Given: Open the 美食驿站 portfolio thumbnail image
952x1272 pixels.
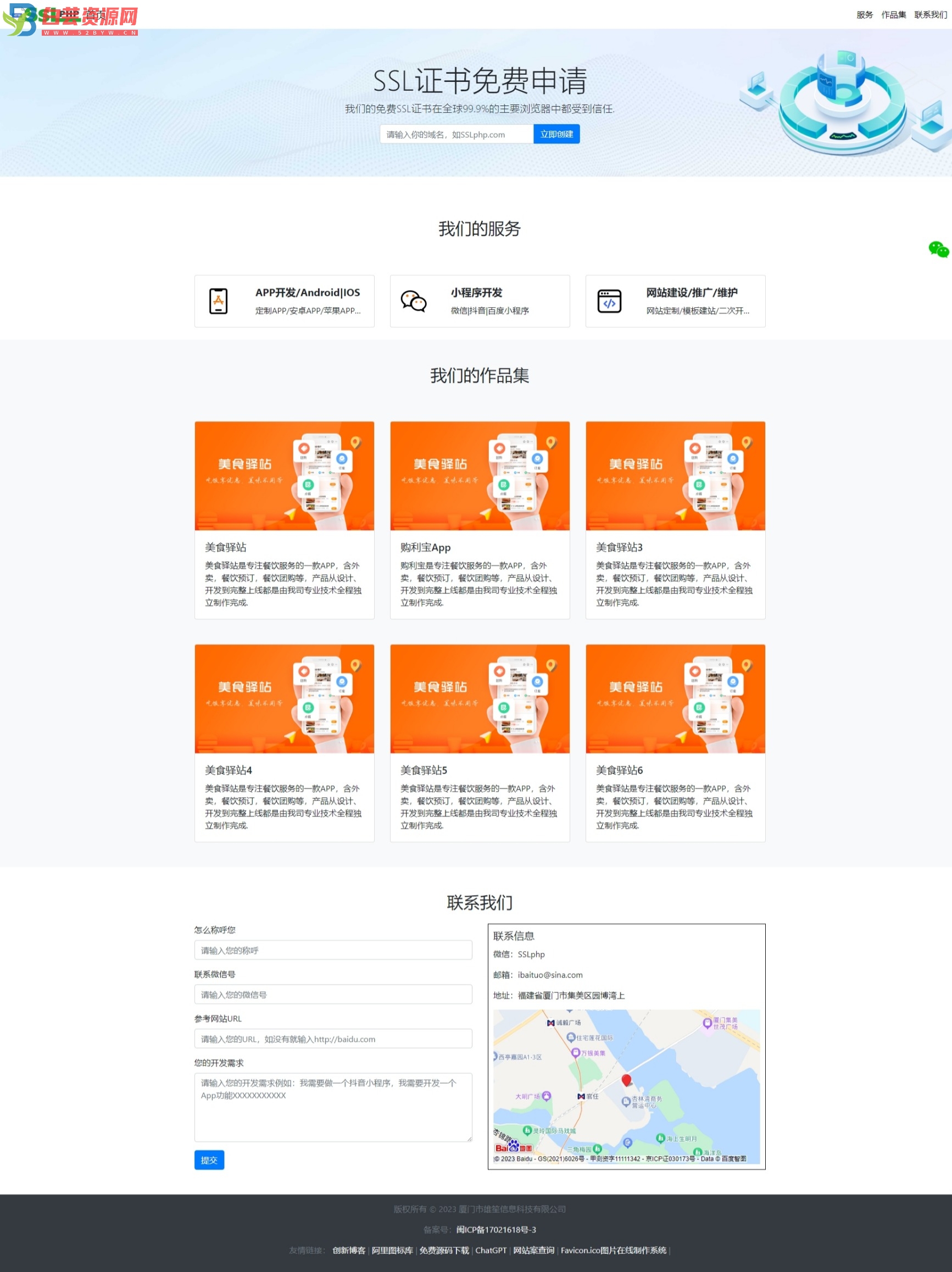Looking at the screenshot, I should (x=285, y=476).
